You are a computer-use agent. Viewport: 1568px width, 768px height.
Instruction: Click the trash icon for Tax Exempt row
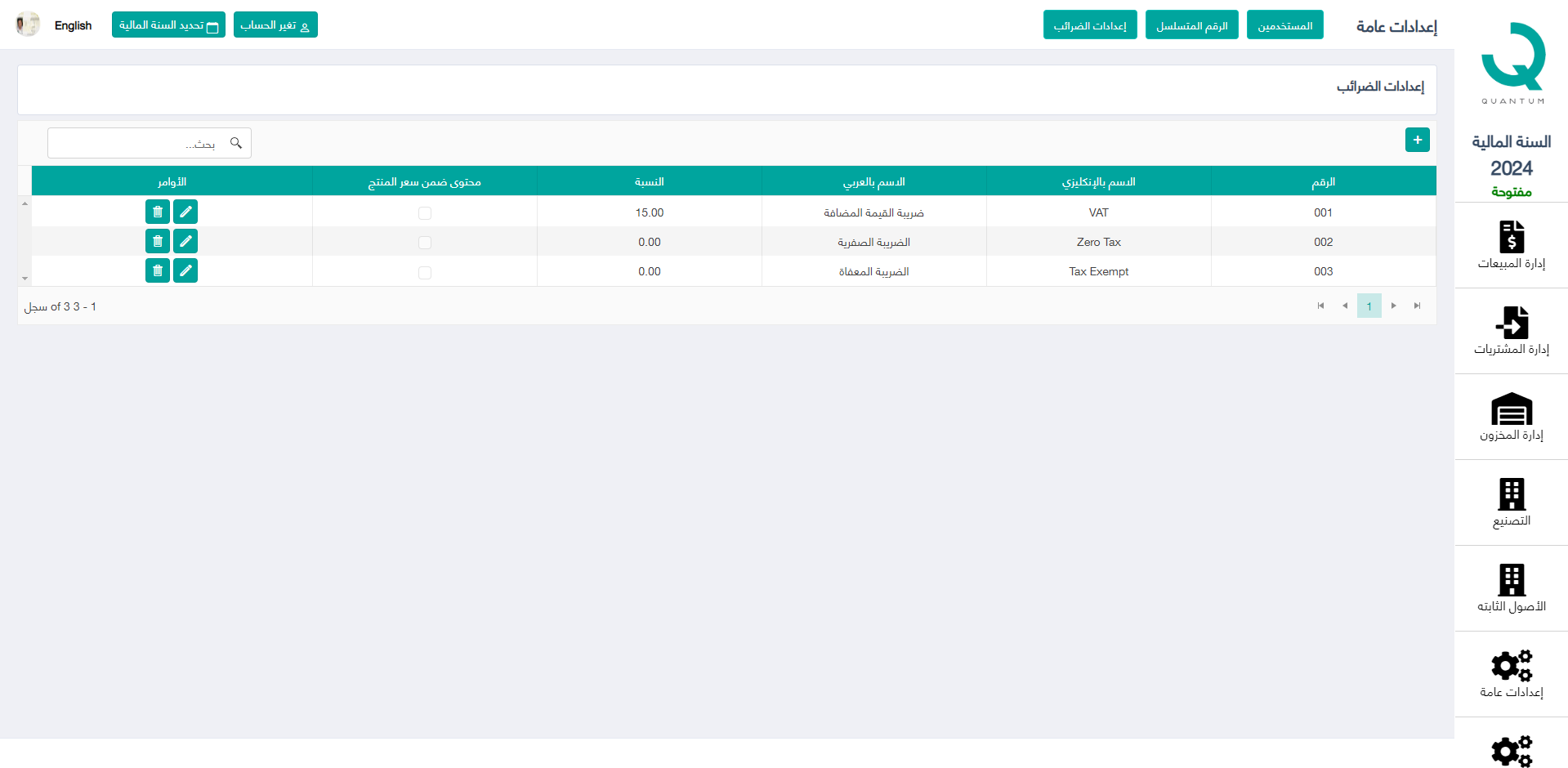(158, 270)
